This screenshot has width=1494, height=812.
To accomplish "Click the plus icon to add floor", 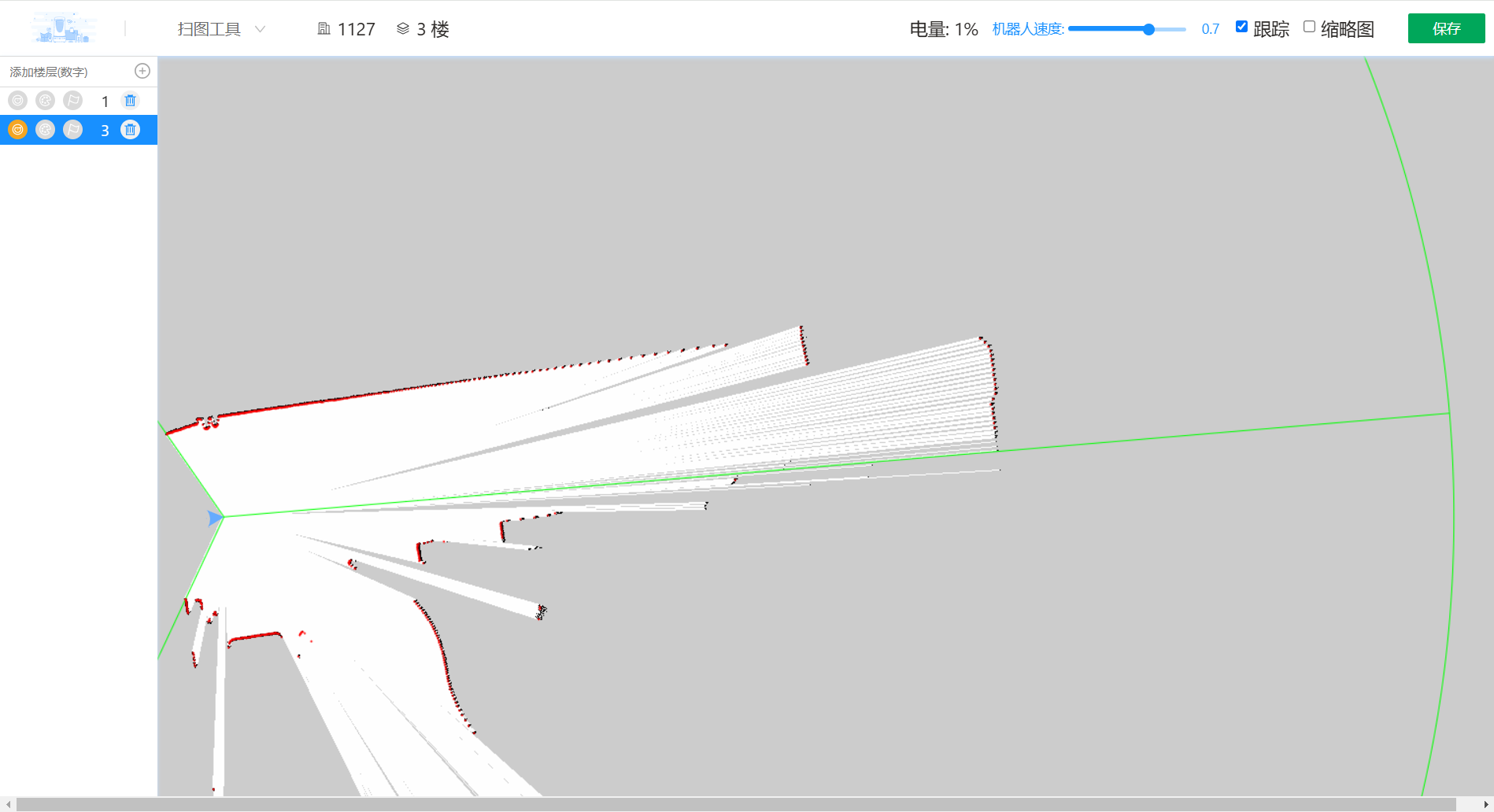I will pyautogui.click(x=142, y=72).
